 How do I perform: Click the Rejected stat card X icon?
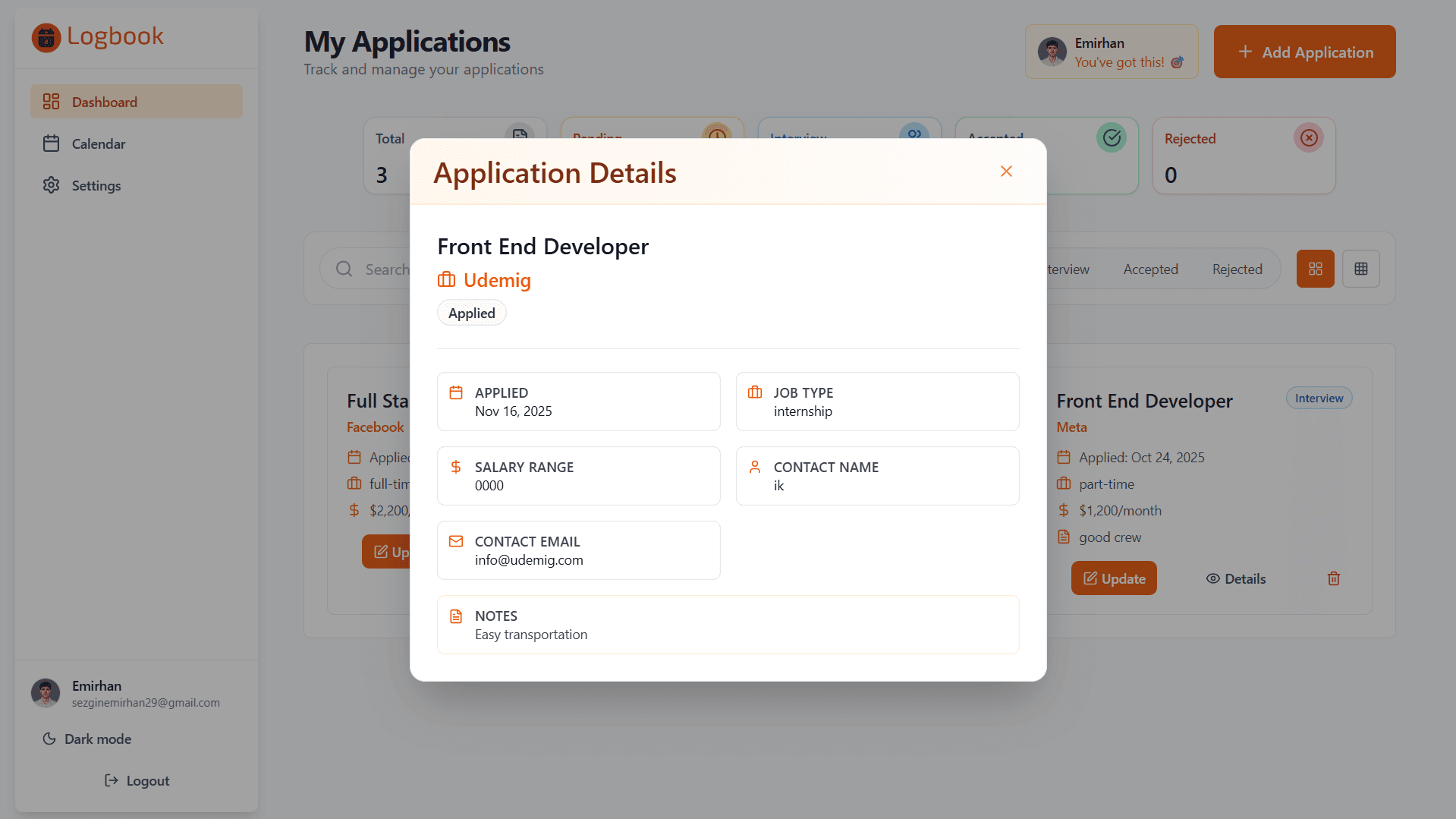click(x=1308, y=137)
